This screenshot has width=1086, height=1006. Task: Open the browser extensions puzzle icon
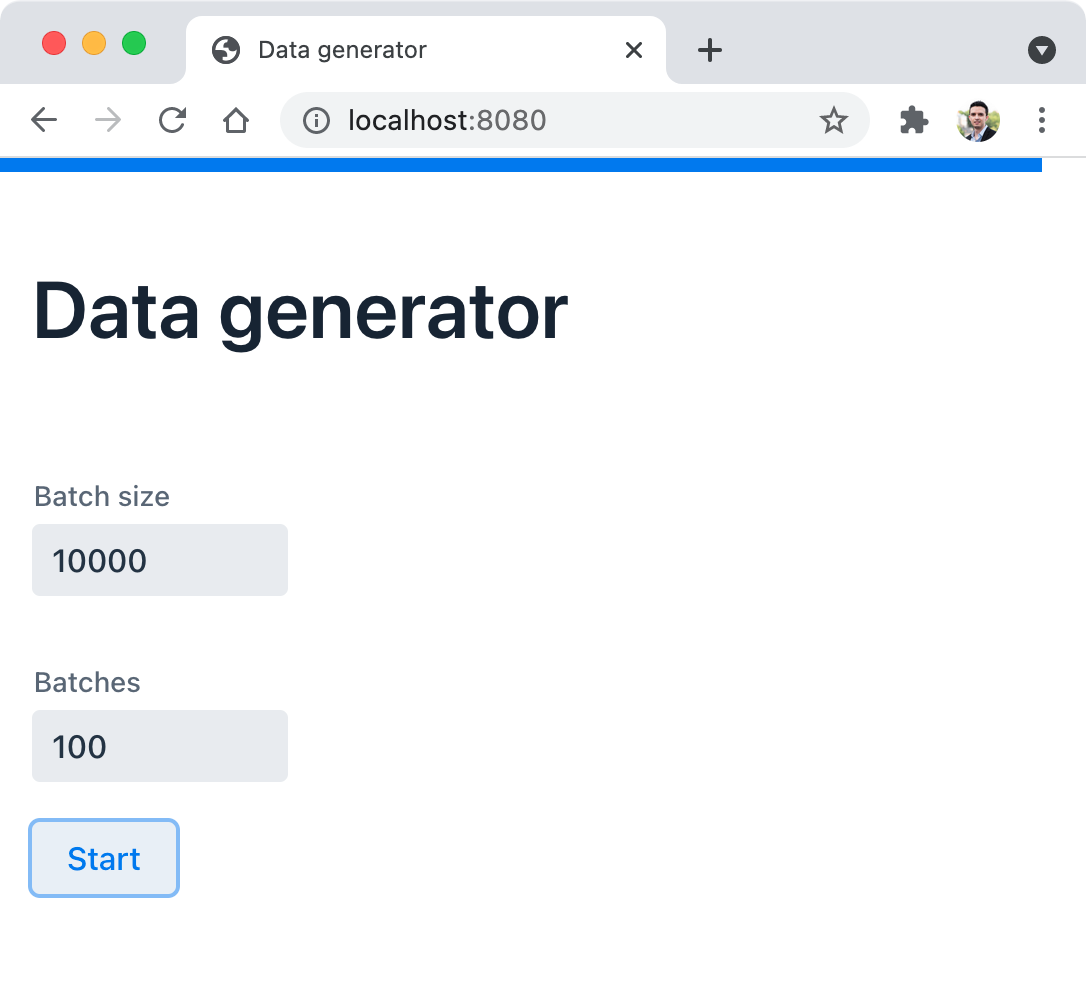coord(913,120)
